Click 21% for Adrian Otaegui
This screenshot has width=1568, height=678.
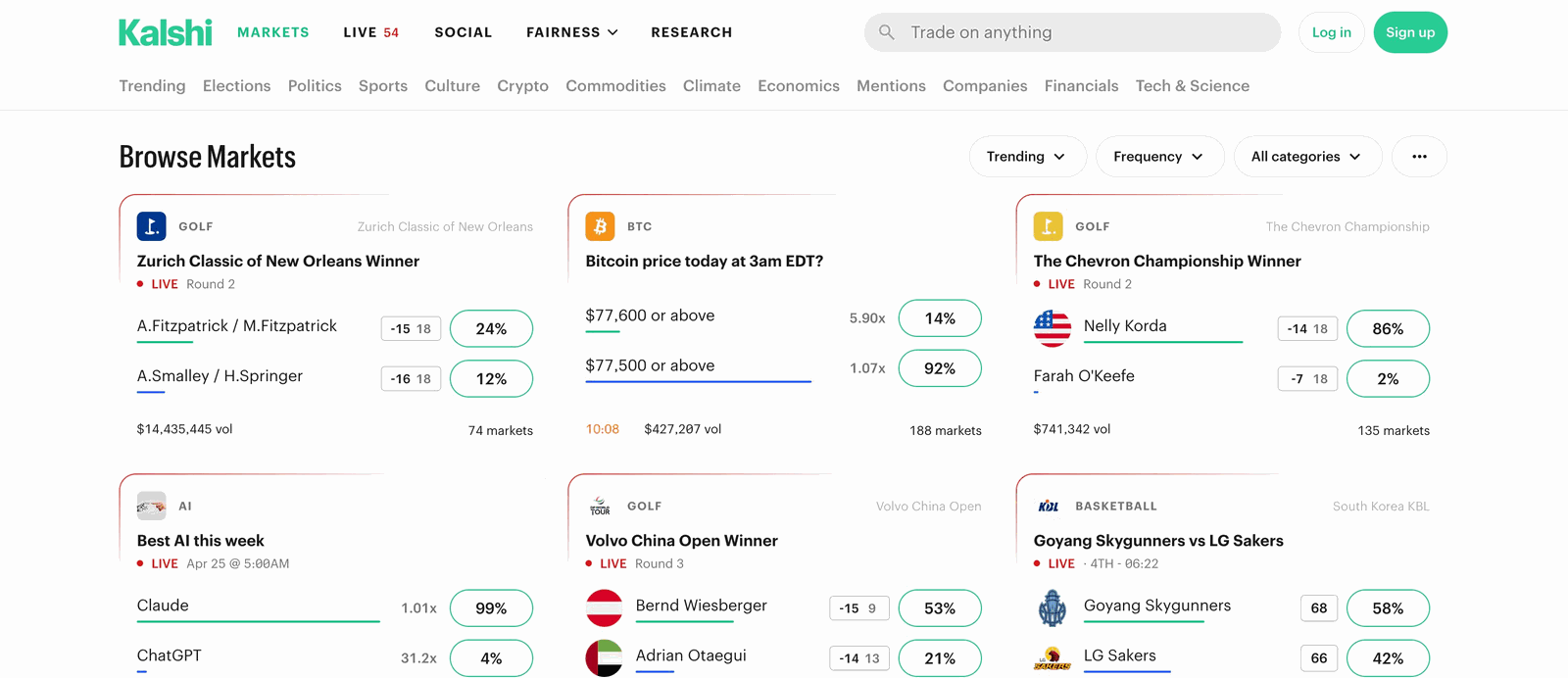(x=940, y=658)
